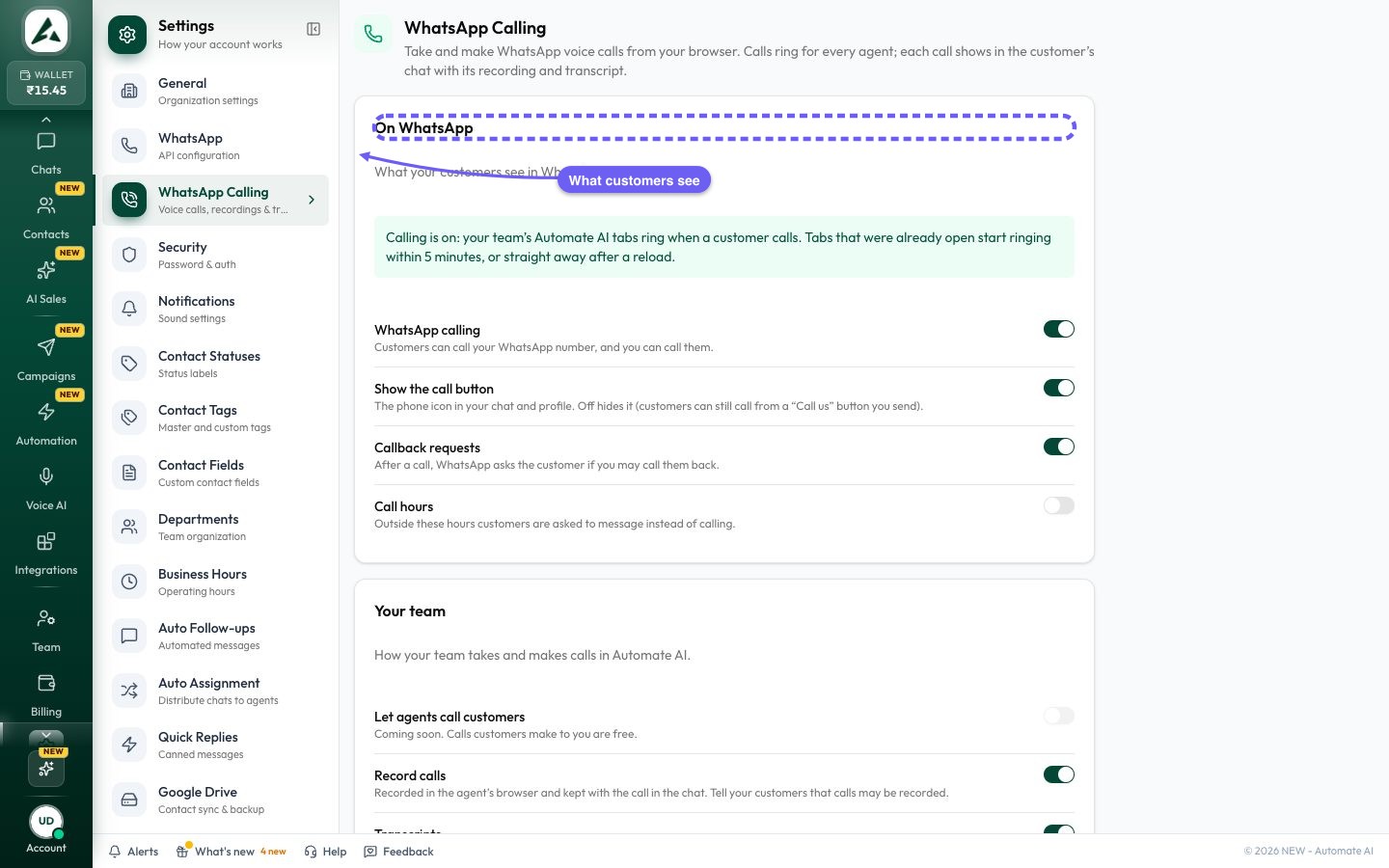1389x868 pixels.
Task: Open Feedback in the footer
Action: pyautogui.click(x=398, y=852)
